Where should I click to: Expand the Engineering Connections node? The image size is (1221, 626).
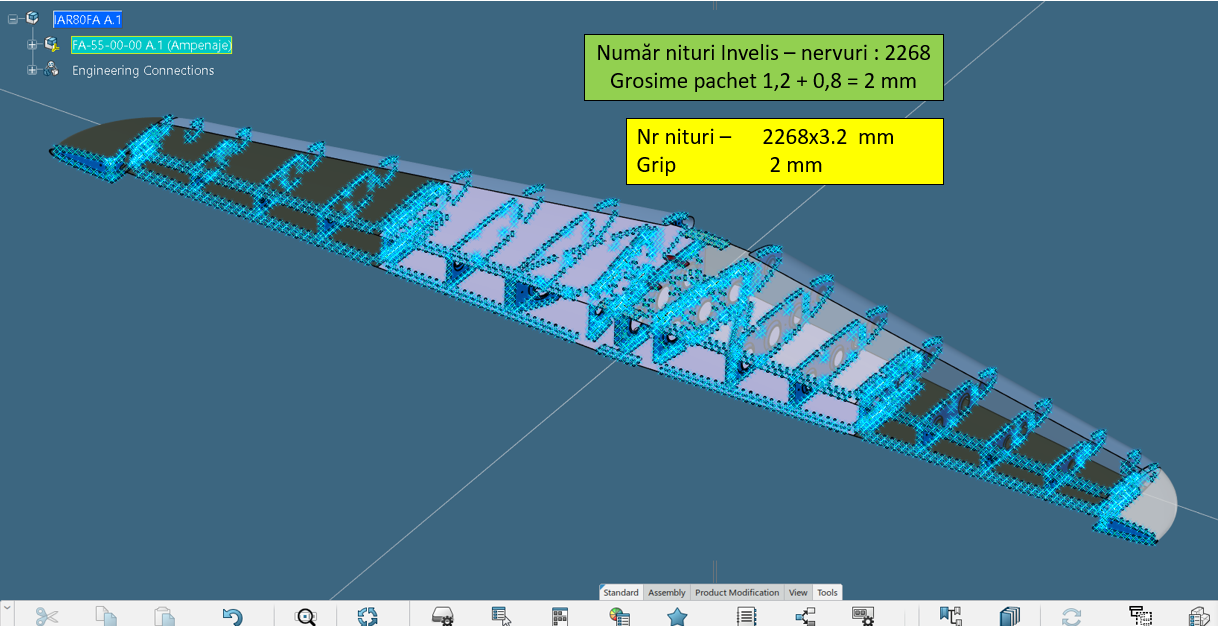pyautogui.click(x=32, y=70)
